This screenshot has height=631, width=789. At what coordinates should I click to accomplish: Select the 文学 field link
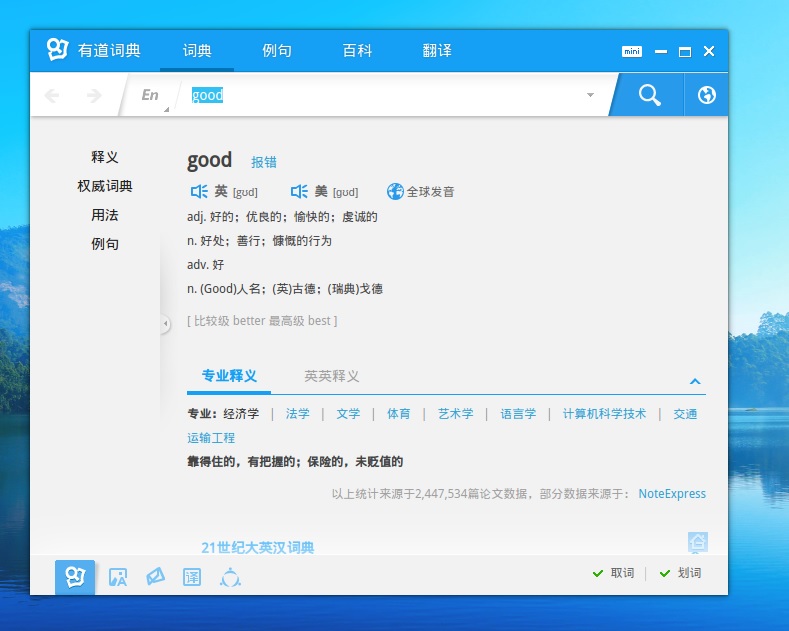tap(348, 414)
